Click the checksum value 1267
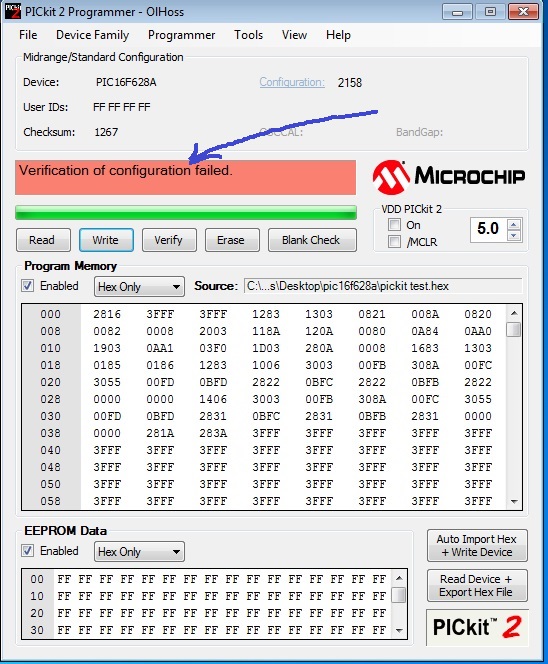This screenshot has width=548, height=664. coord(106,132)
